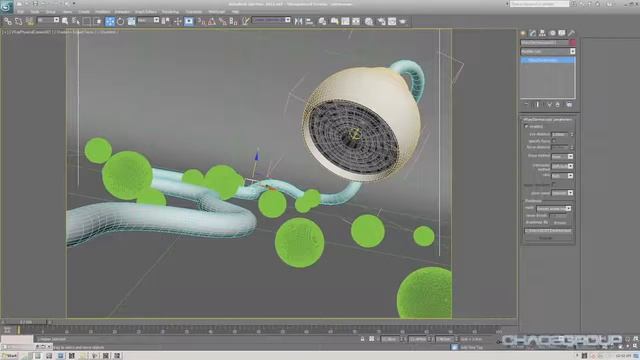Open the Schematic View
Image resolution: width=640 pixels, height=360 pixels.
tap(356, 21)
